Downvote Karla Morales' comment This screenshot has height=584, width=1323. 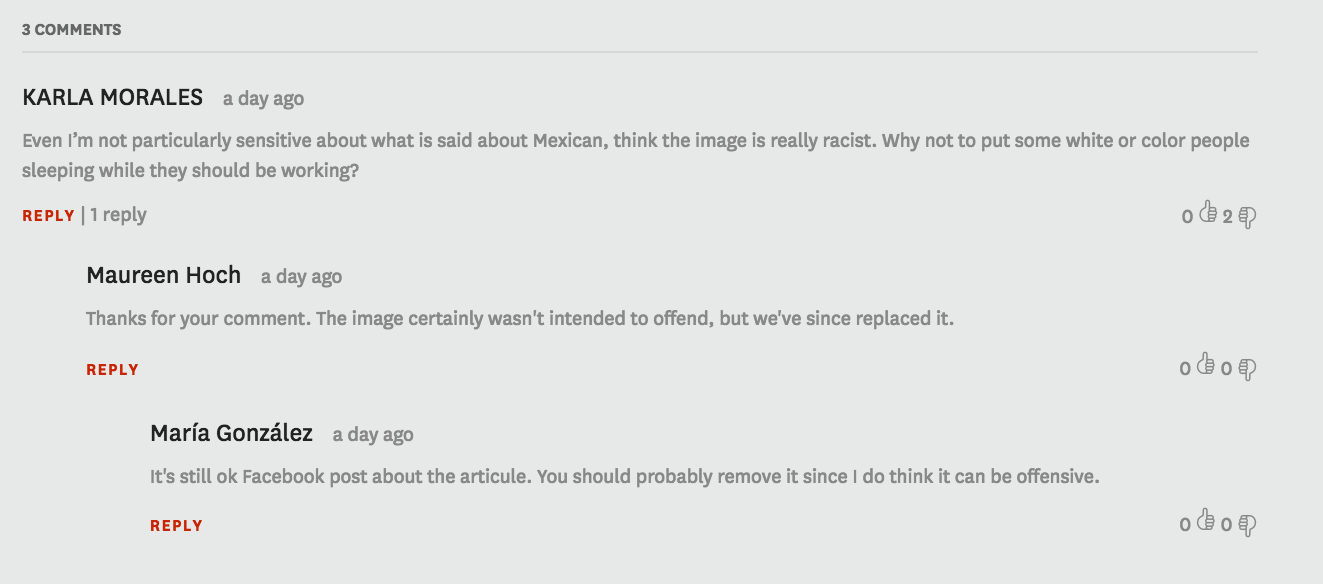[x=1247, y=216]
